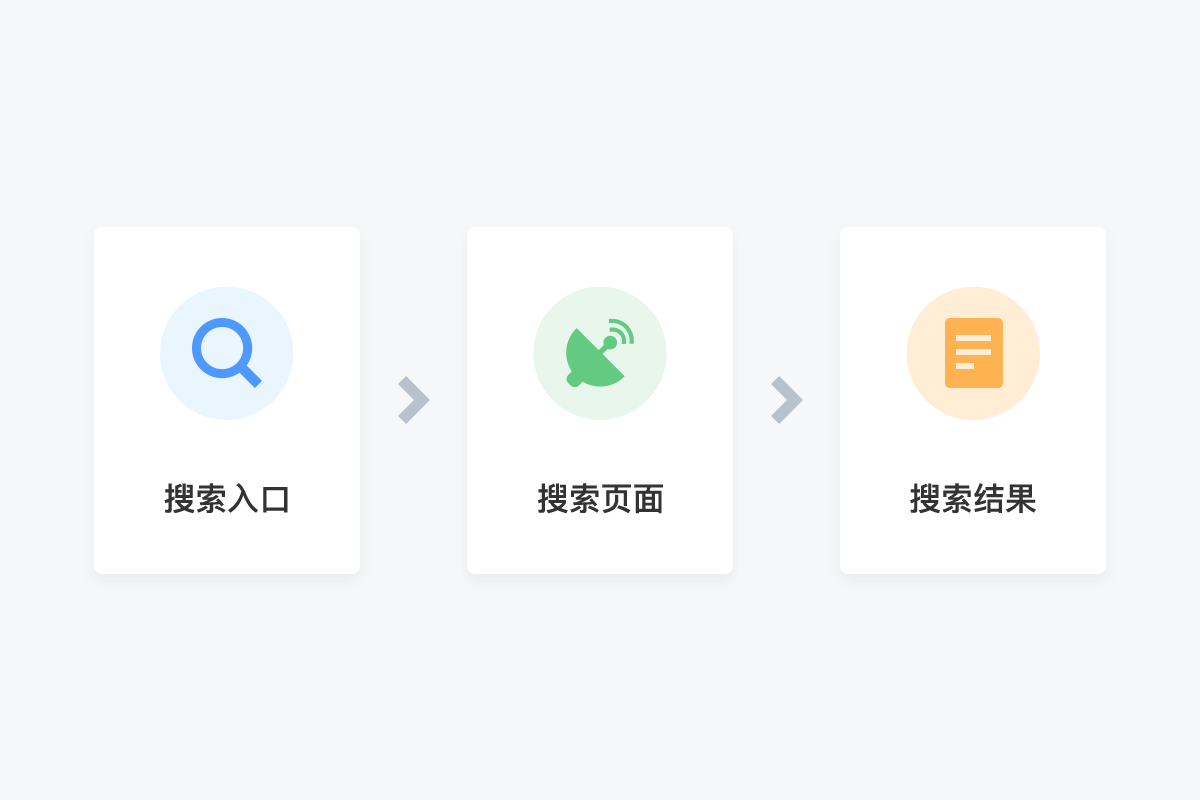This screenshot has width=1200, height=800.
Task: Click the gray page background above cards
Action: (600, 110)
